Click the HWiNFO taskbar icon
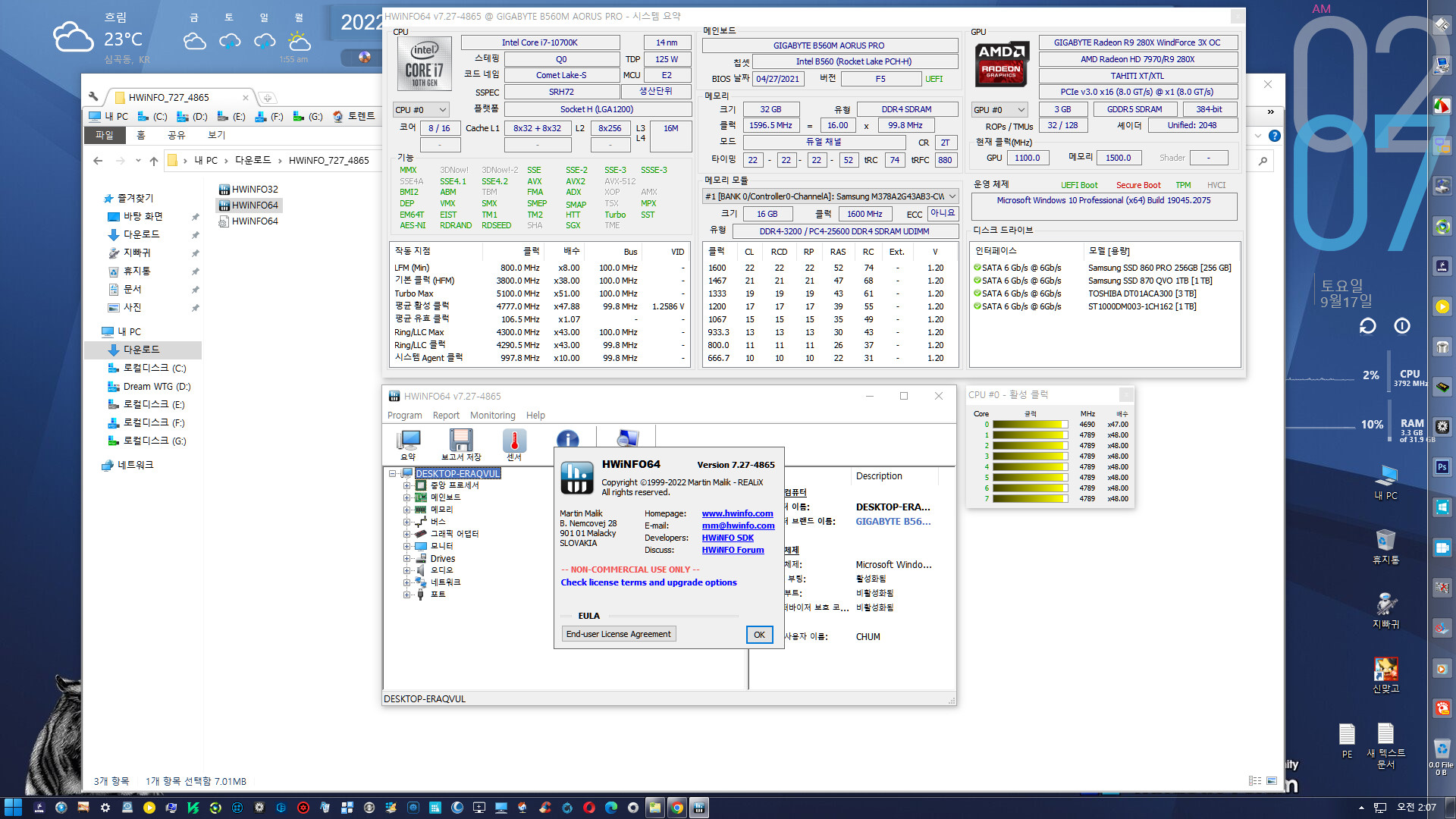Viewport: 1456px width, 819px height. tap(699, 808)
